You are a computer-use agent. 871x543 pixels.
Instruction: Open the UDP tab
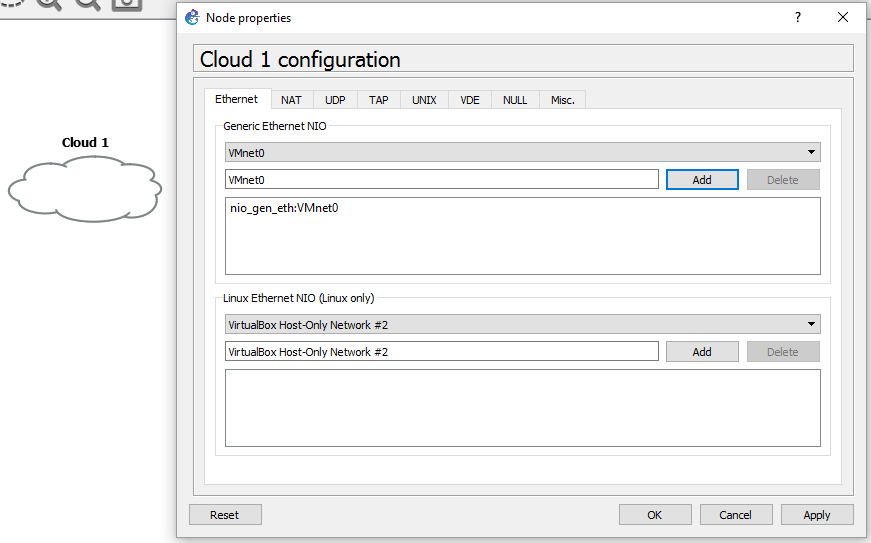335,100
